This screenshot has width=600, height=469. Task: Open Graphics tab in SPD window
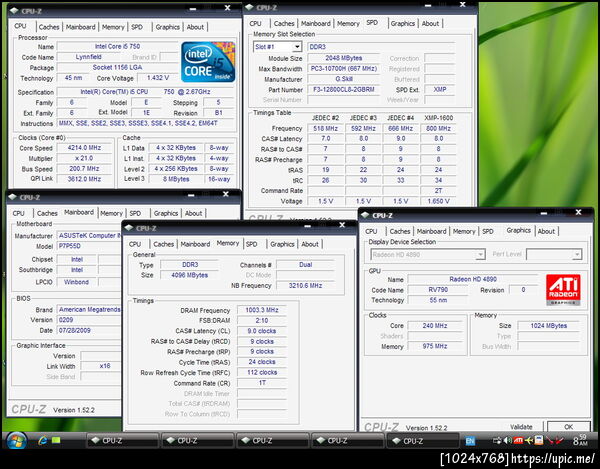click(x=403, y=24)
